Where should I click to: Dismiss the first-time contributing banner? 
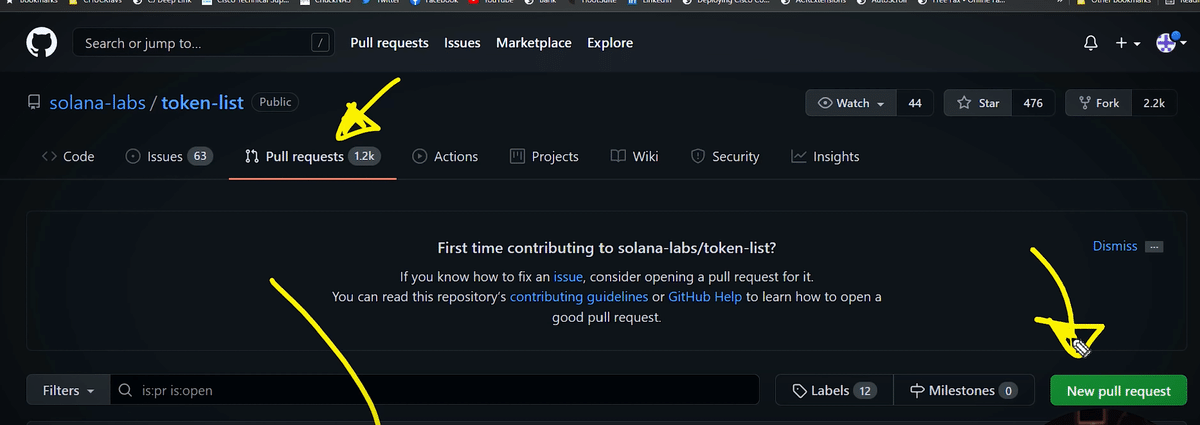point(1115,246)
